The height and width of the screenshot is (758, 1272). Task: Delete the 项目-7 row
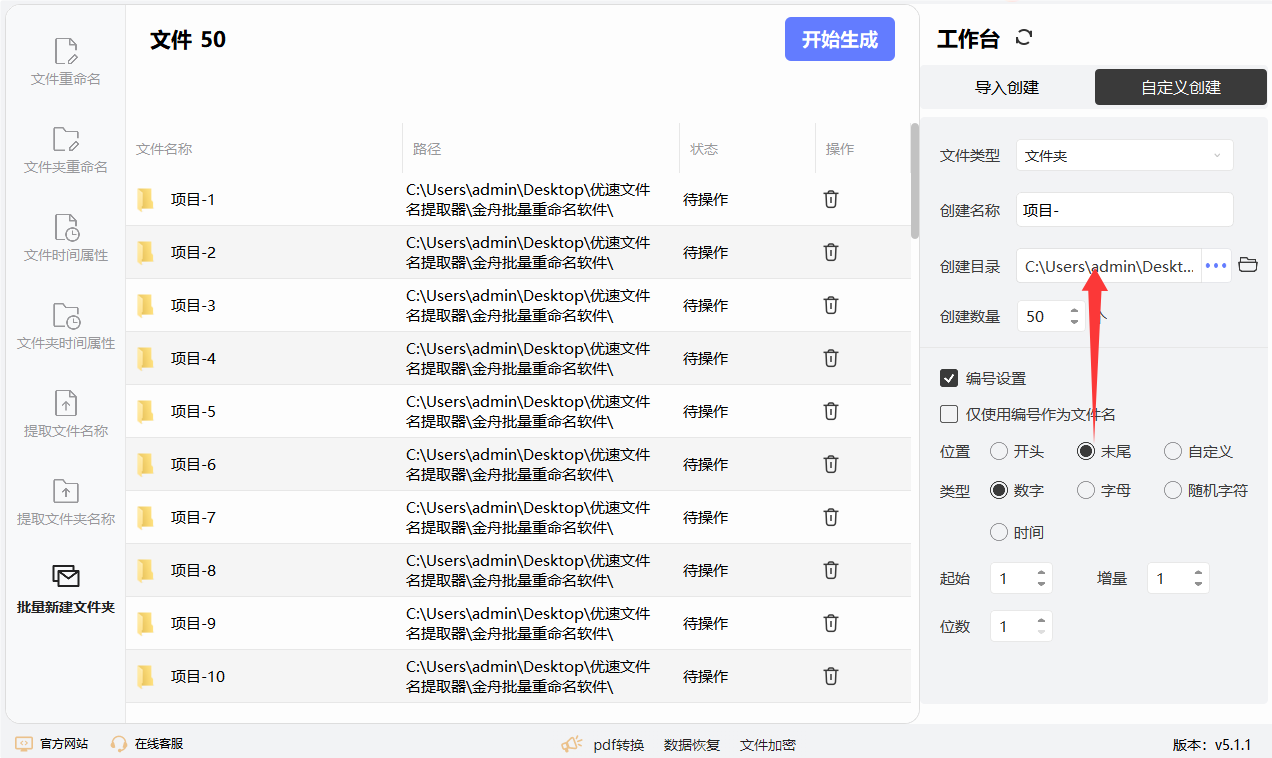click(830, 517)
